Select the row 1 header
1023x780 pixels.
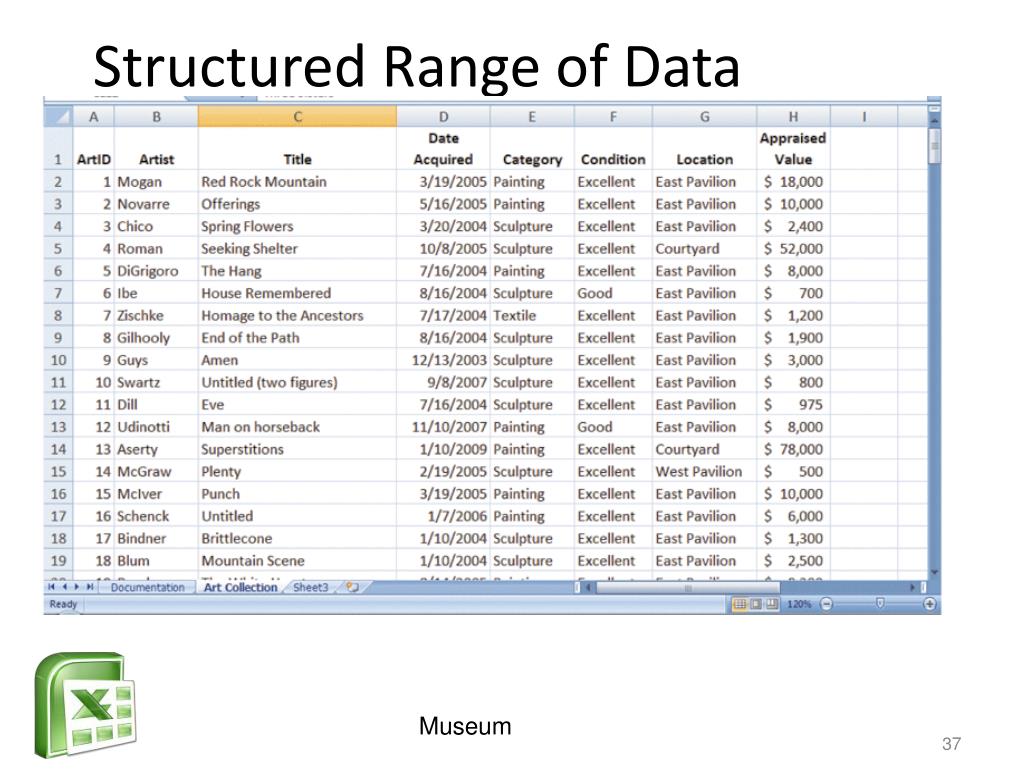point(58,149)
